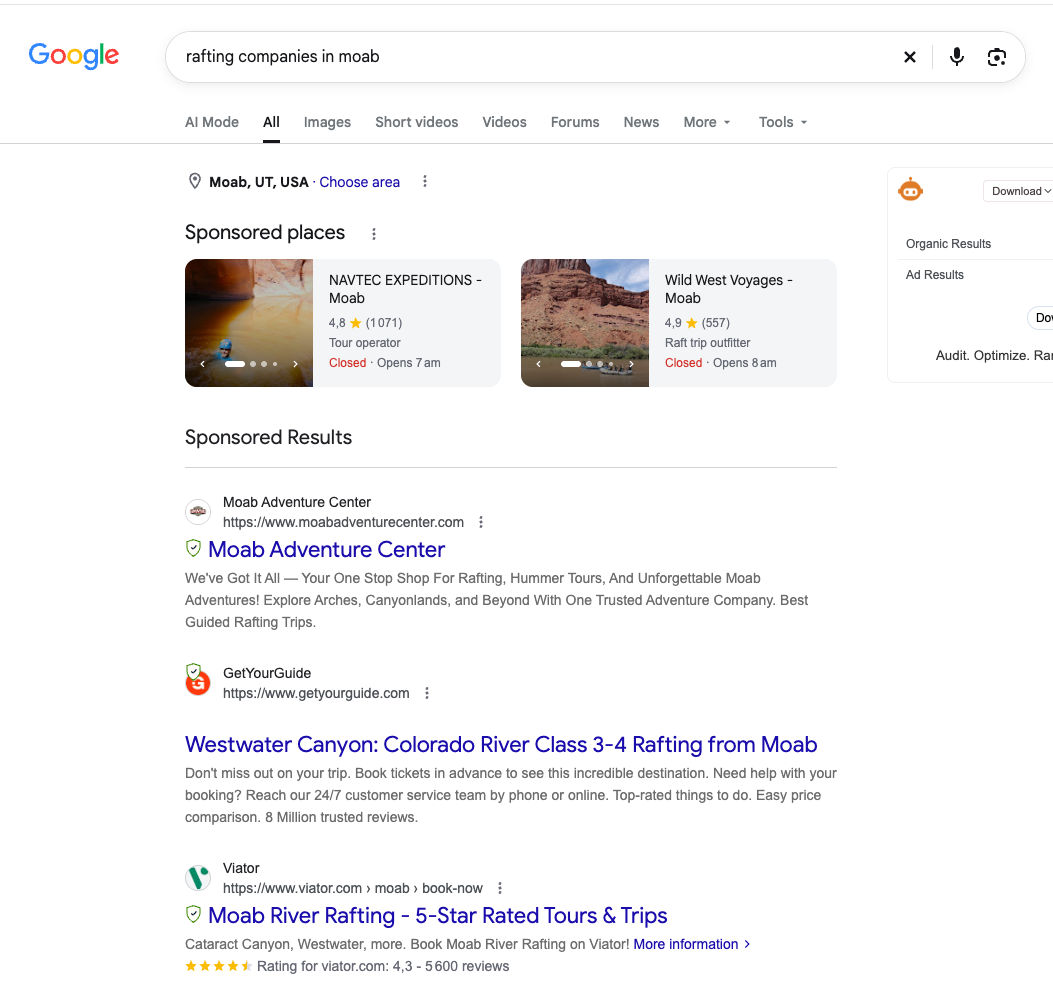1053x996 pixels.
Task: Click the Raft trip outfitter label
Action: [708, 343]
